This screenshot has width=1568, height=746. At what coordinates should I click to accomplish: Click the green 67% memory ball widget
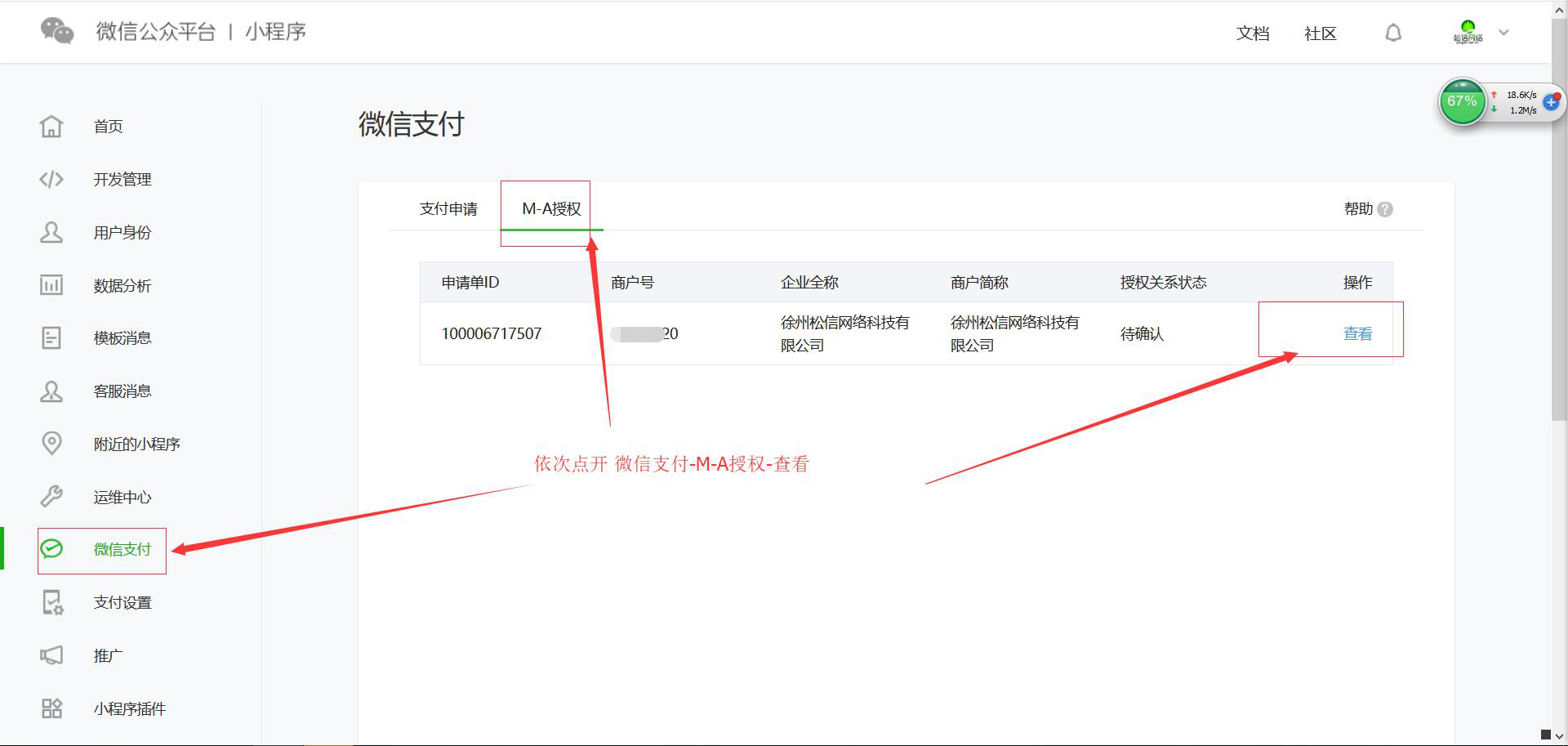pyautogui.click(x=1462, y=102)
